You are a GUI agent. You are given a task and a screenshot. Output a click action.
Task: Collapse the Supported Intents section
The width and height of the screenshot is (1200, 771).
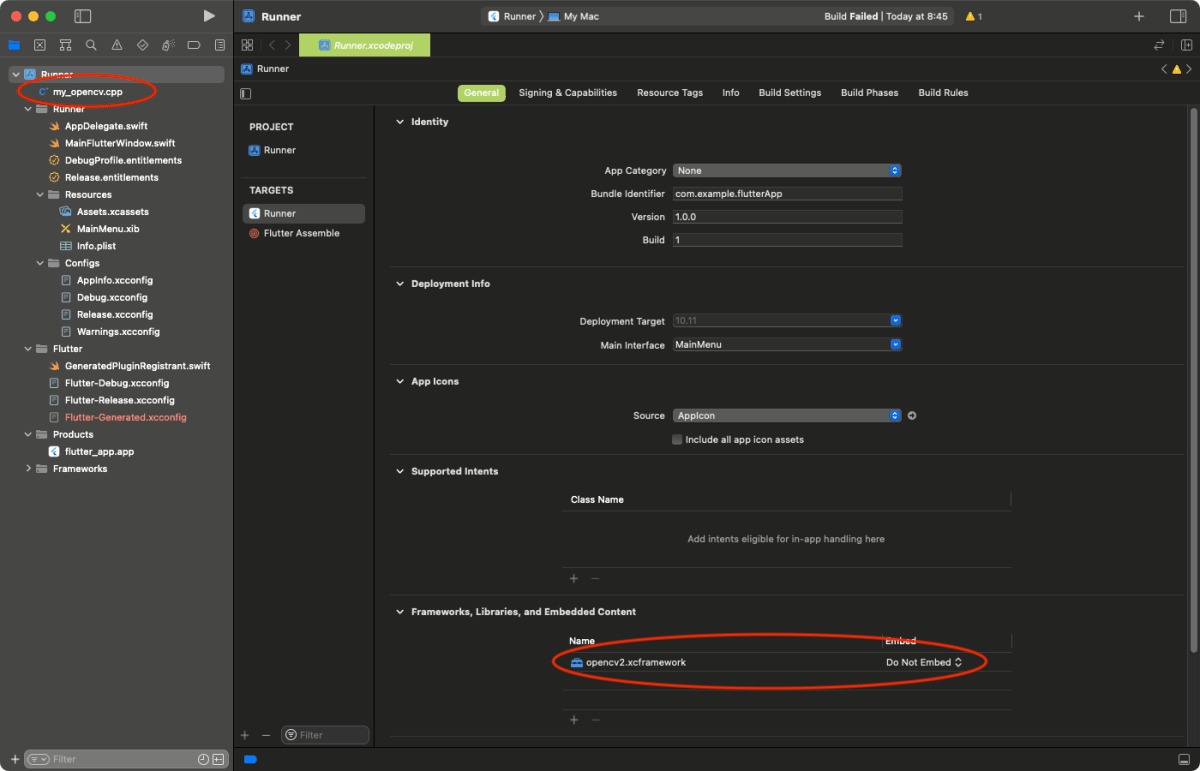400,471
